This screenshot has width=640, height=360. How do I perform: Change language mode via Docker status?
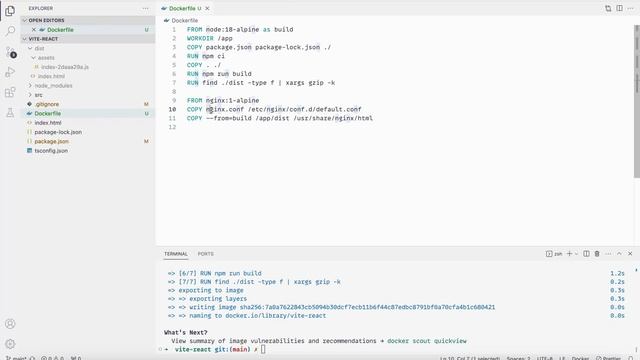pos(580,358)
